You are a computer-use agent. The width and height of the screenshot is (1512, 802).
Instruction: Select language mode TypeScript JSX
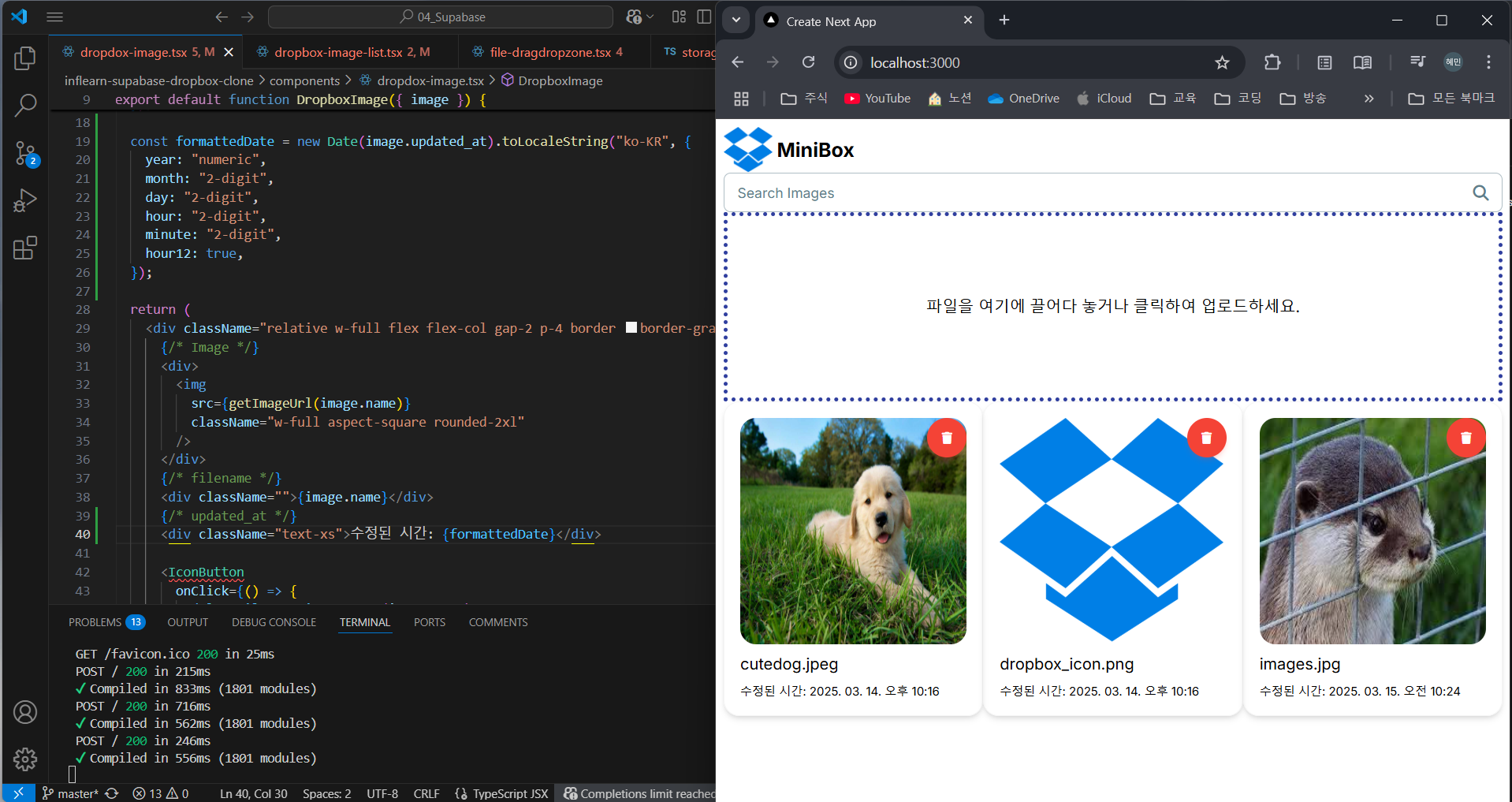(x=502, y=793)
